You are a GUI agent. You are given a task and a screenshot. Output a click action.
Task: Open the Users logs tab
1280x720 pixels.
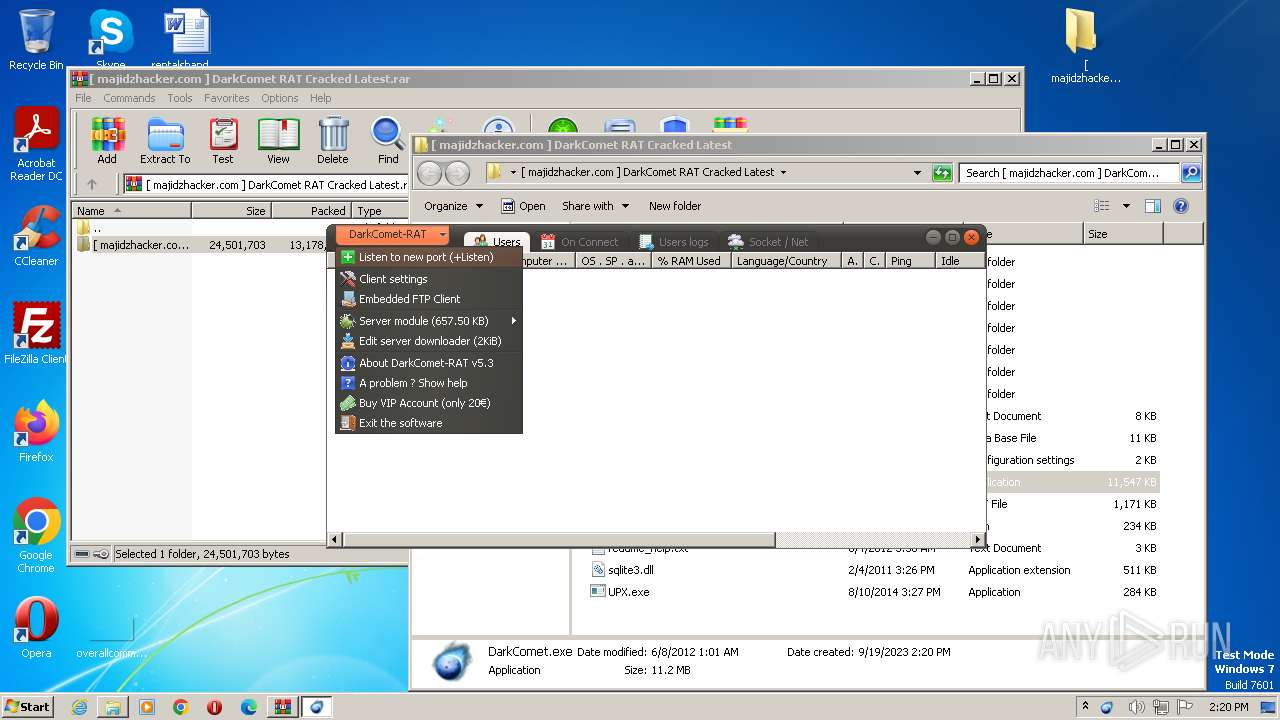tap(673, 241)
